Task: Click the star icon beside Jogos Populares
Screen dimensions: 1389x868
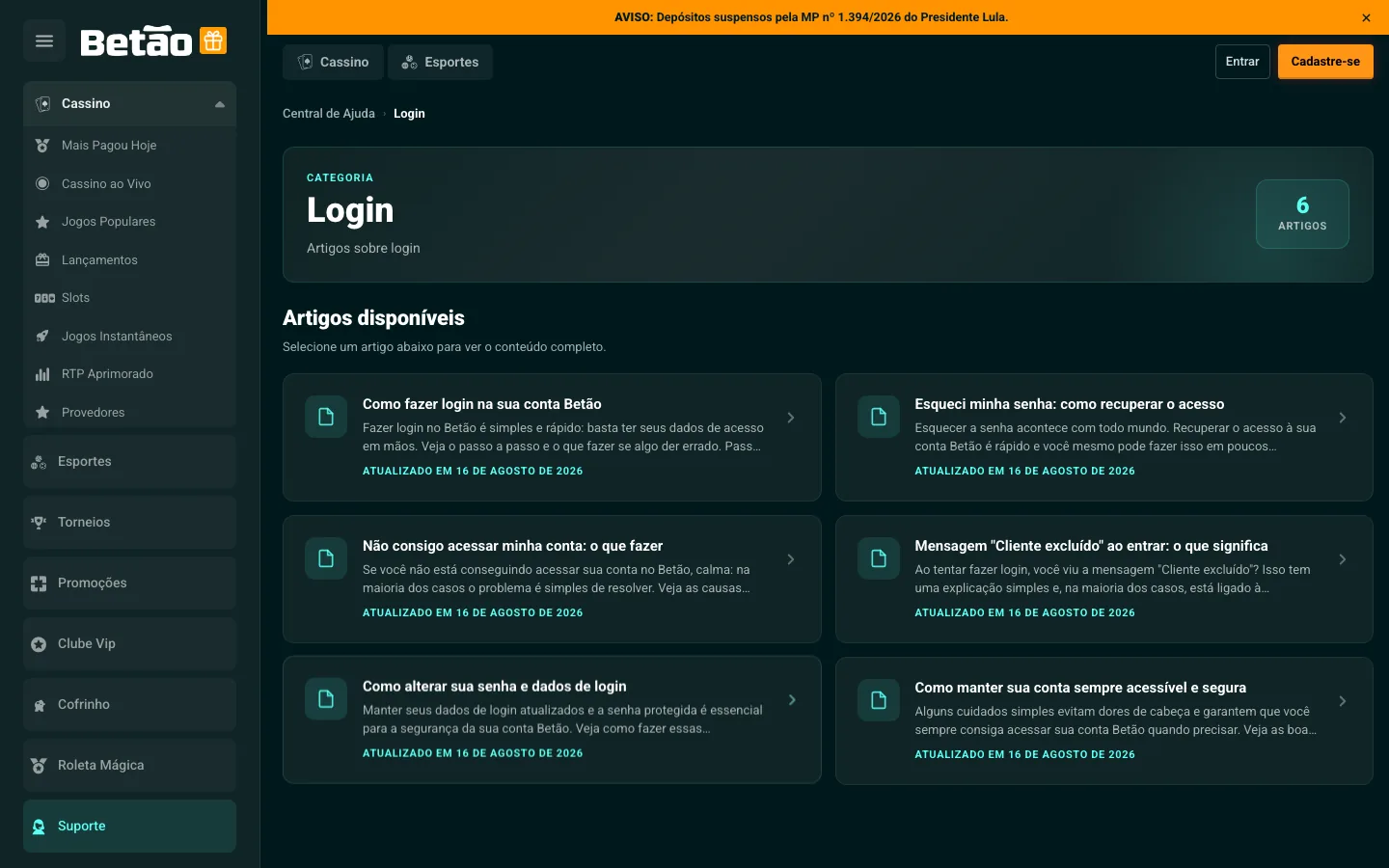Action: pyautogui.click(x=42, y=222)
